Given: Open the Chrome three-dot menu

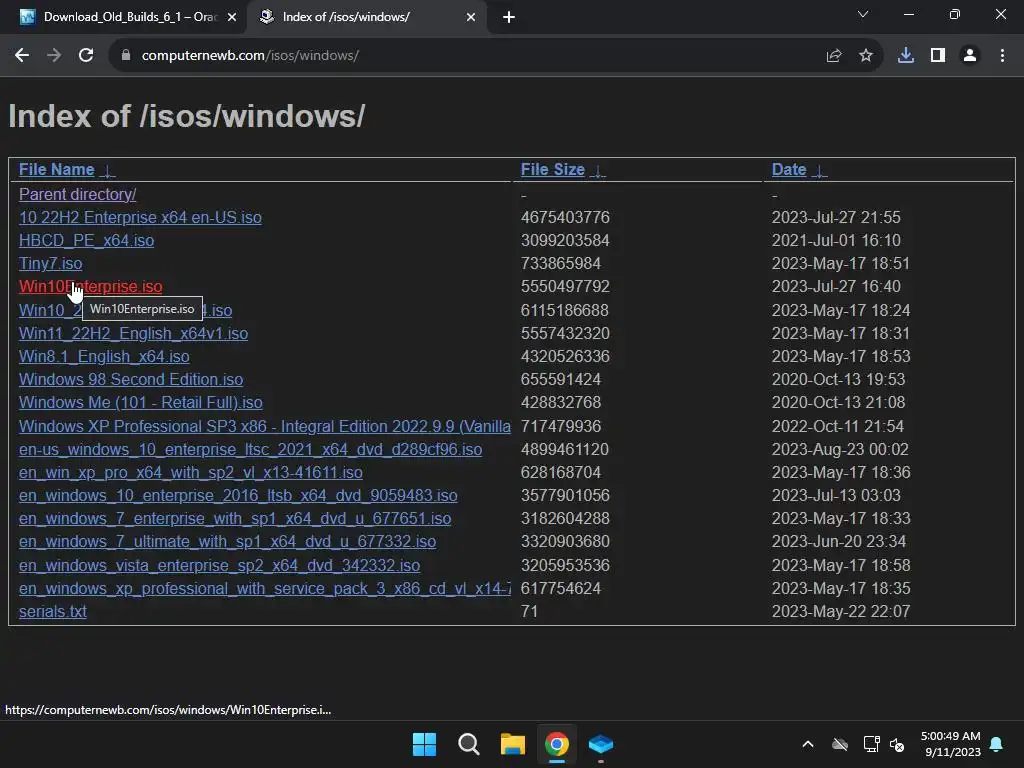Looking at the screenshot, I should click(x=1002, y=56).
